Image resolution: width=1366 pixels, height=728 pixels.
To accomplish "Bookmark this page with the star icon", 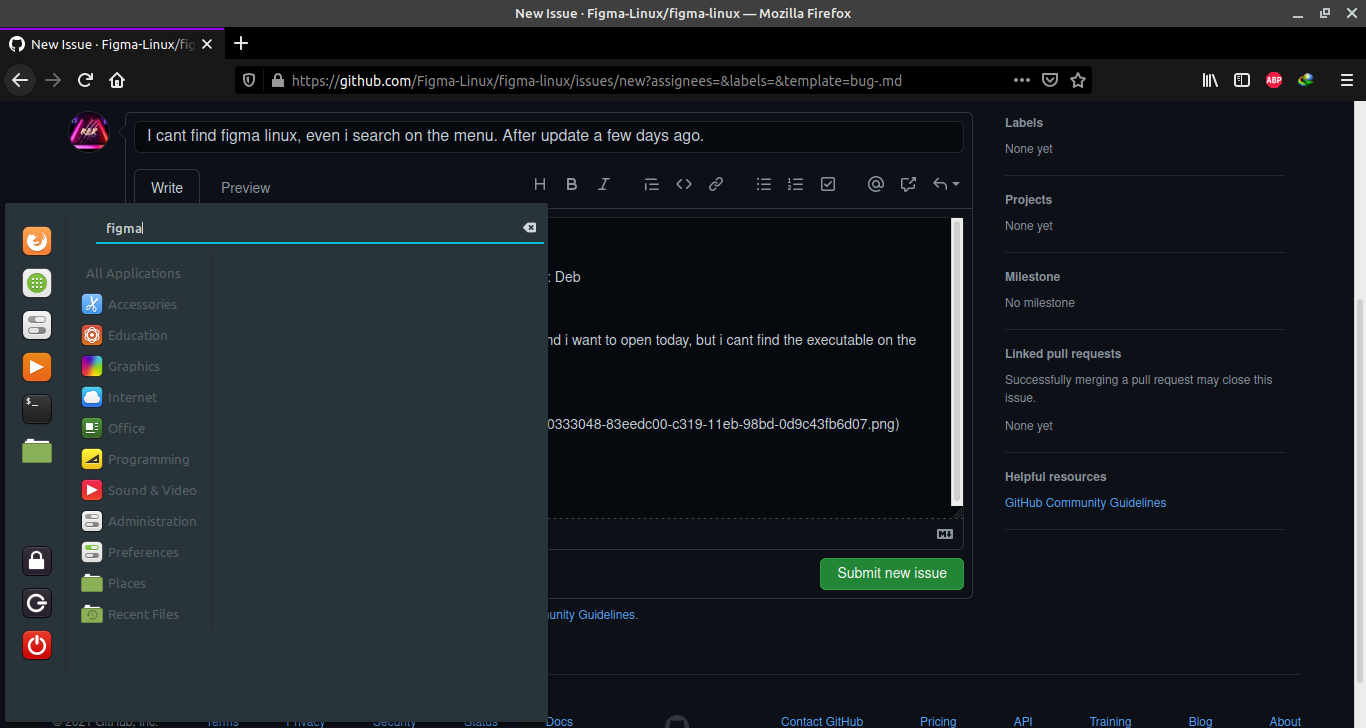I will click(1078, 80).
